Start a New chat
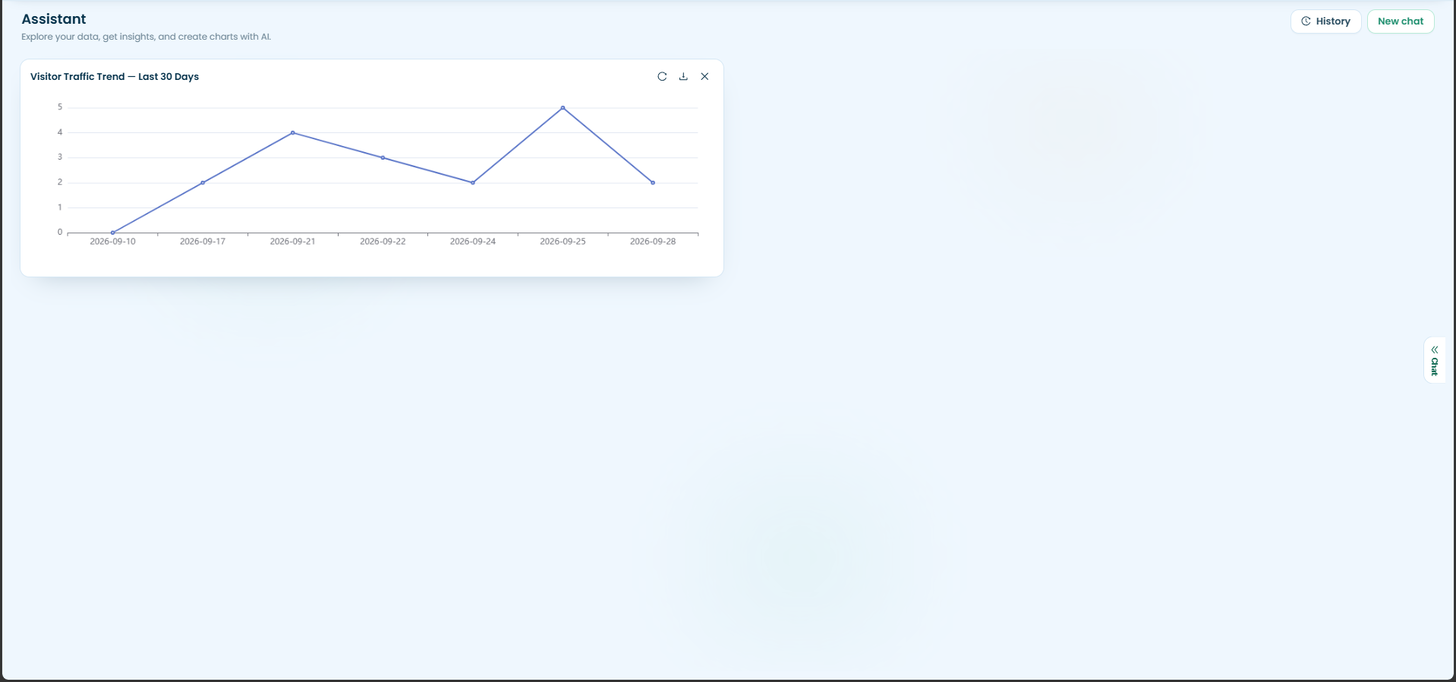 click(1400, 21)
